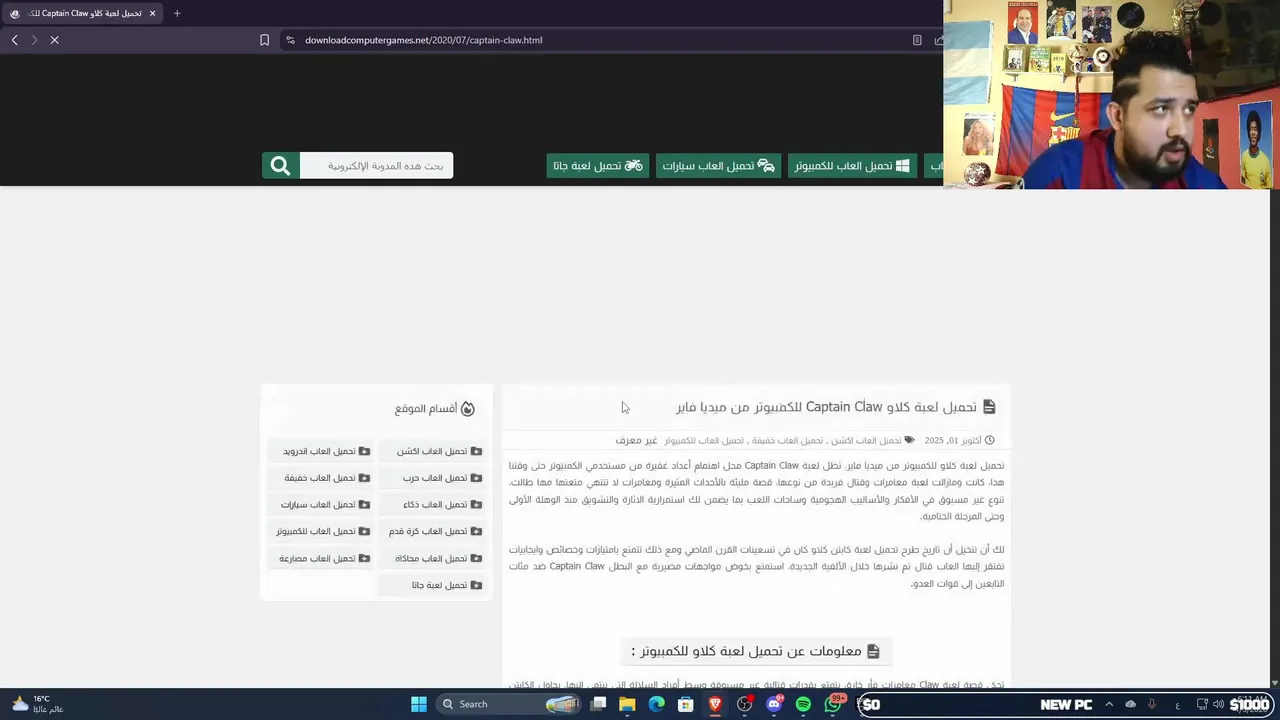
Task: Click the تحميل العاب خفيفة tag under title
Action: point(787,440)
